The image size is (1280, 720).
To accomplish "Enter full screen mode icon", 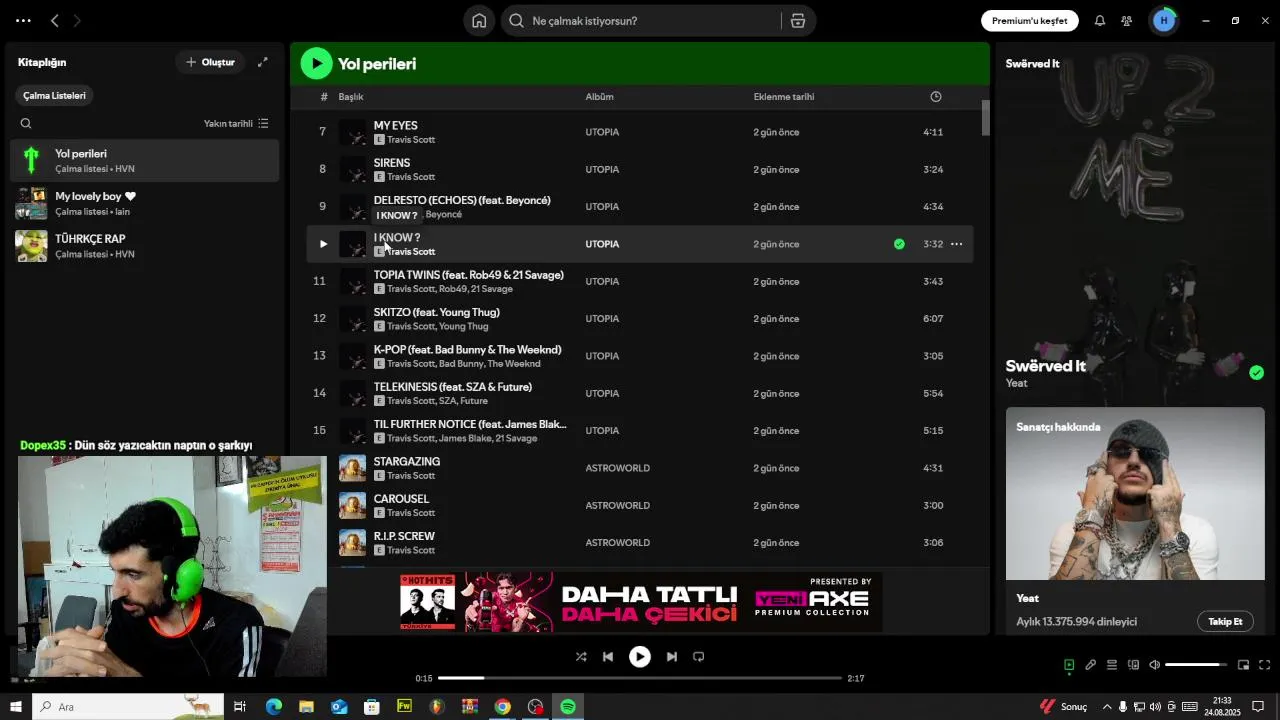I will (x=1265, y=665).
